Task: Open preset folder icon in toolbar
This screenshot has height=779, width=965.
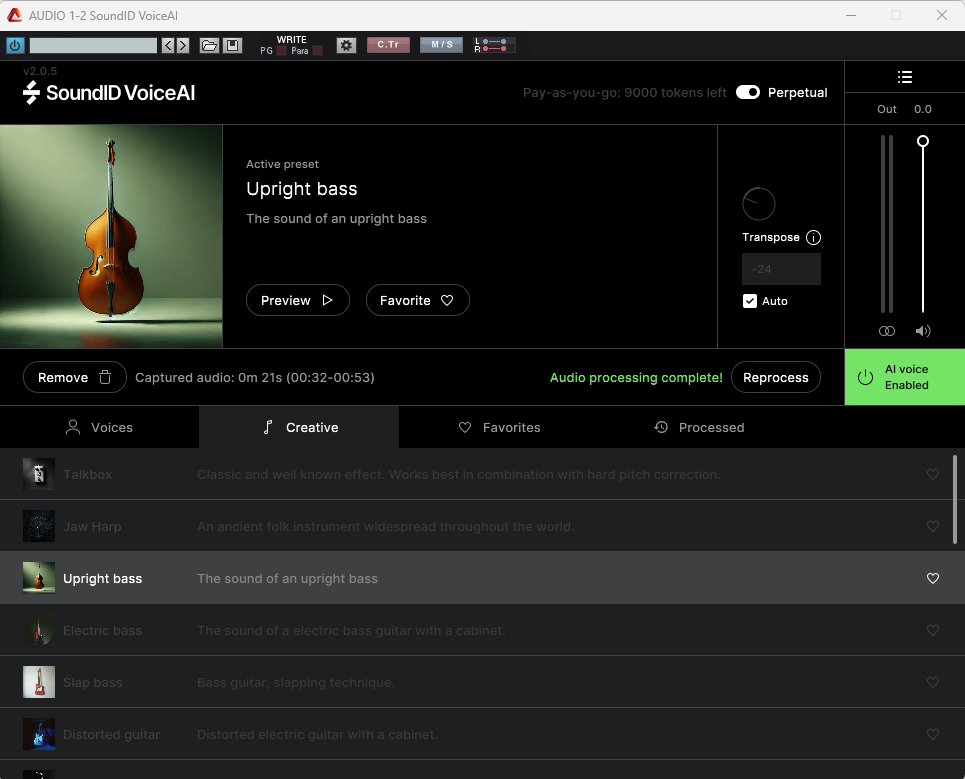Action: coord(209,45)
